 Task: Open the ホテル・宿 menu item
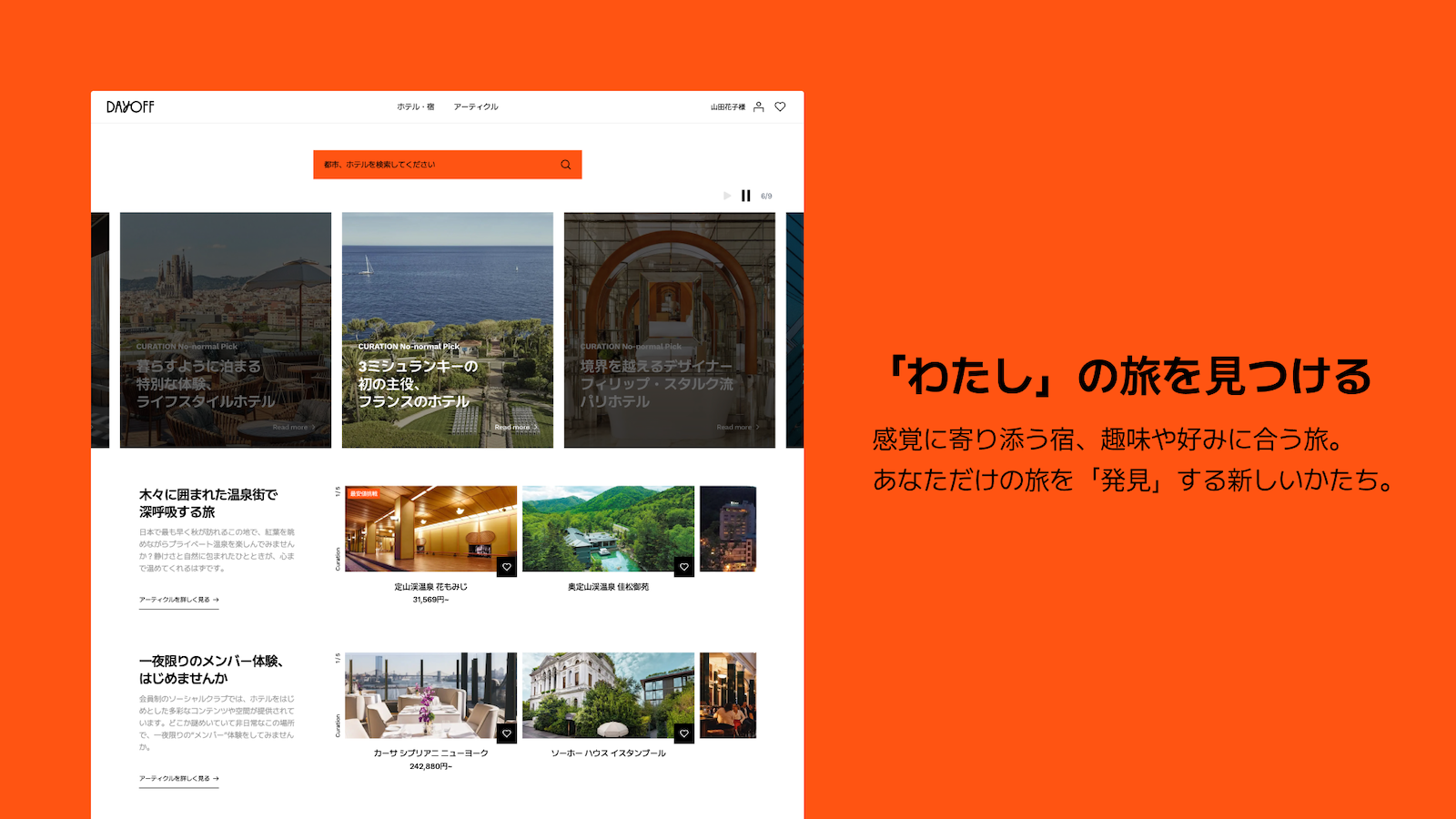[x=415, y=107]
